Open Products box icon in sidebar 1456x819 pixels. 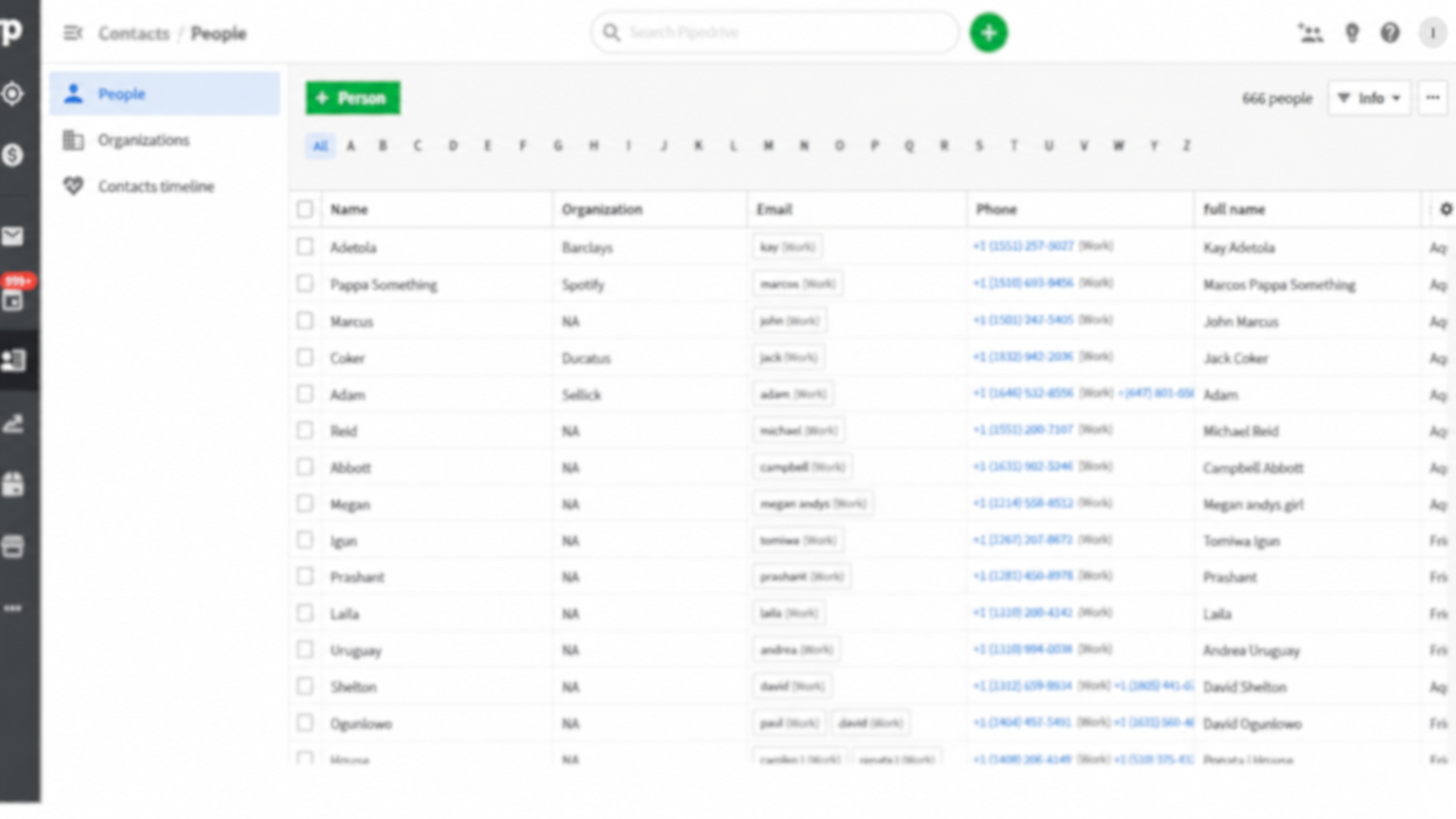coord(13,484)
